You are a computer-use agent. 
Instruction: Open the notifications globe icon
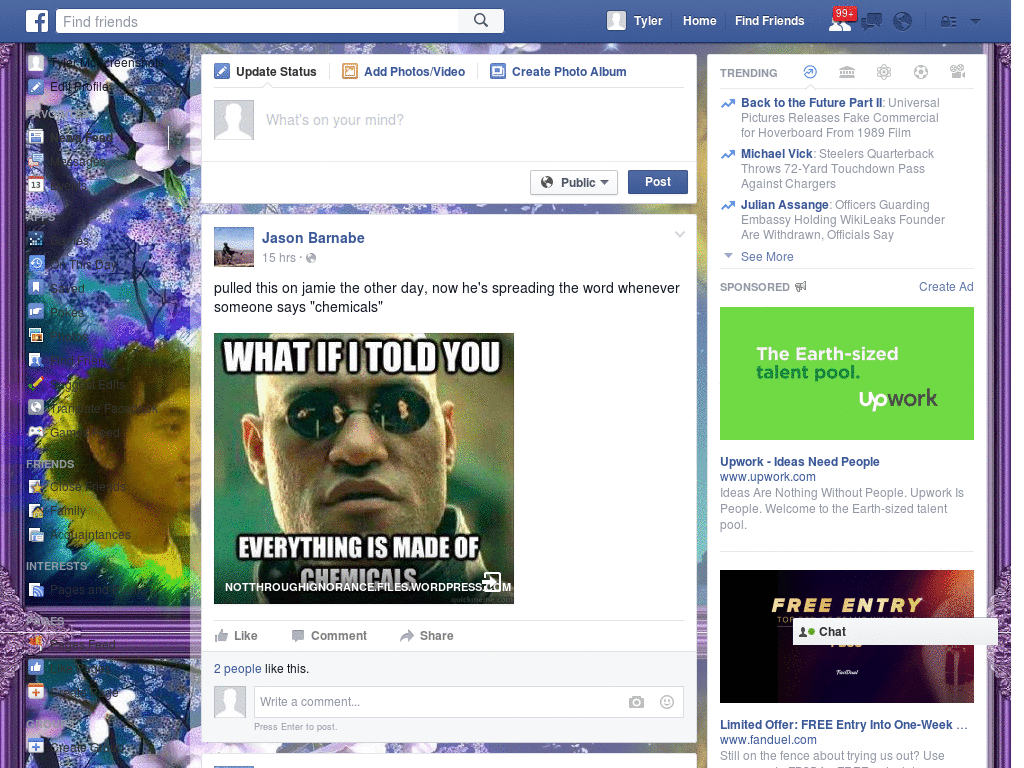[x=903, y=22]
